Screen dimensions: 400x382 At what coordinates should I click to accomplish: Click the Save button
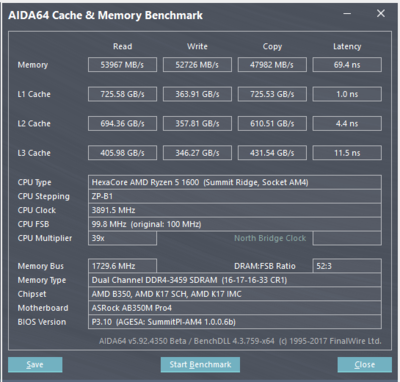click(35, 365)
